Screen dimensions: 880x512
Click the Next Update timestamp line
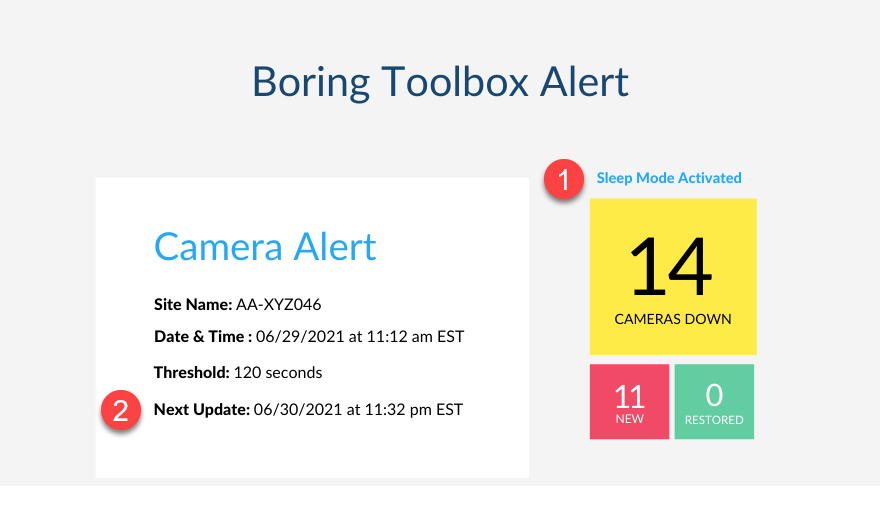(x=308, y=409)
